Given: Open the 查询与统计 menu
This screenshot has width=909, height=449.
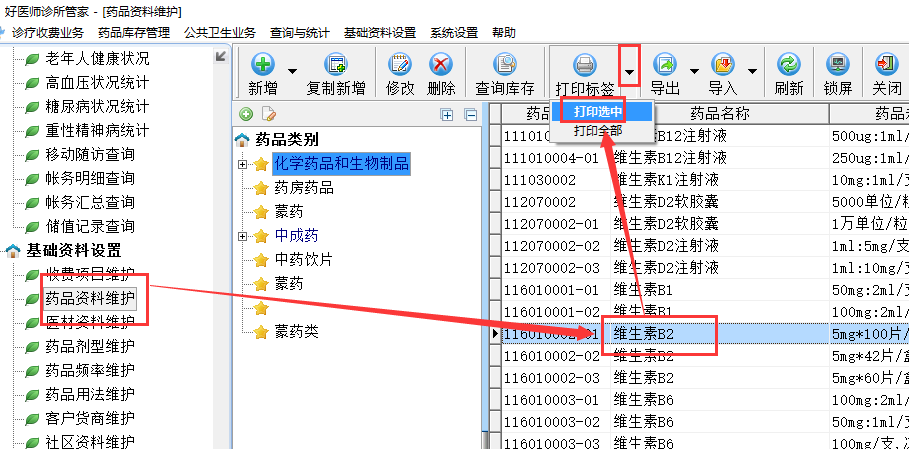Looking at the screenshot, I should click(x=300, y=33).
